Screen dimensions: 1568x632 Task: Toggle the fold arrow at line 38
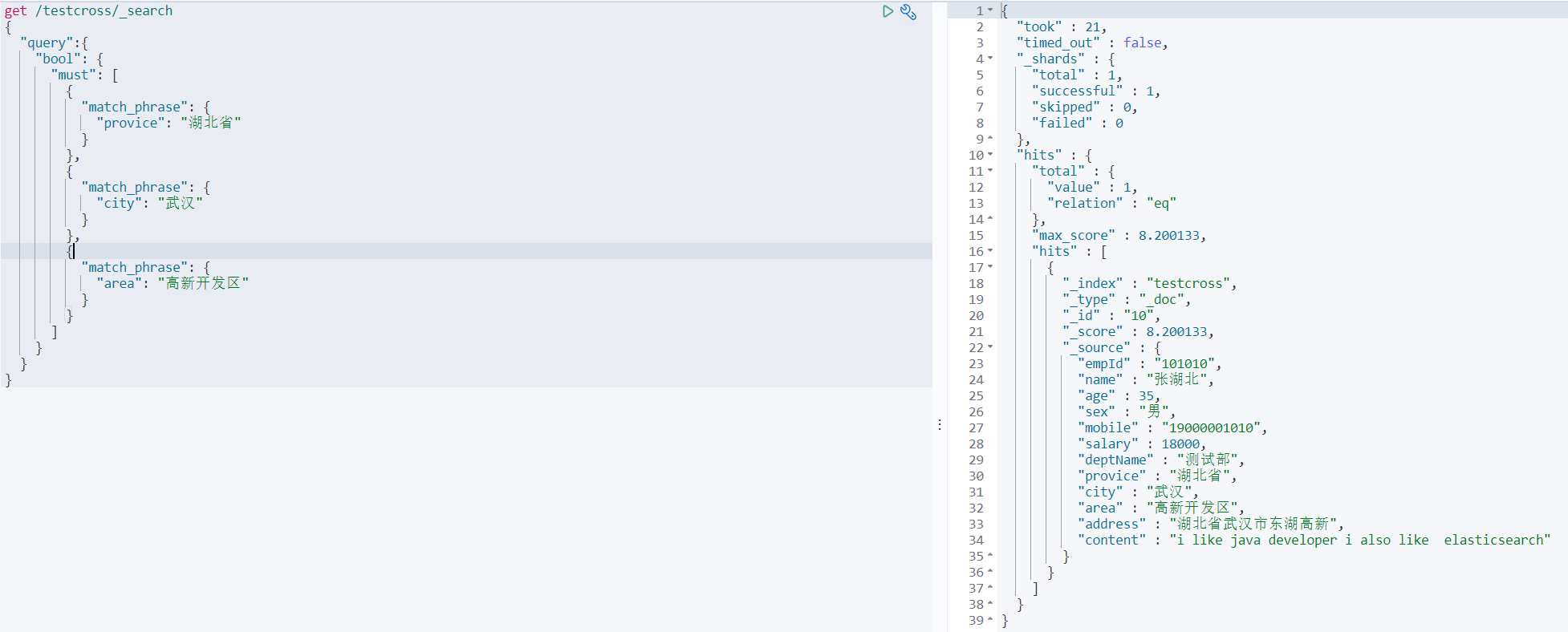990,604
